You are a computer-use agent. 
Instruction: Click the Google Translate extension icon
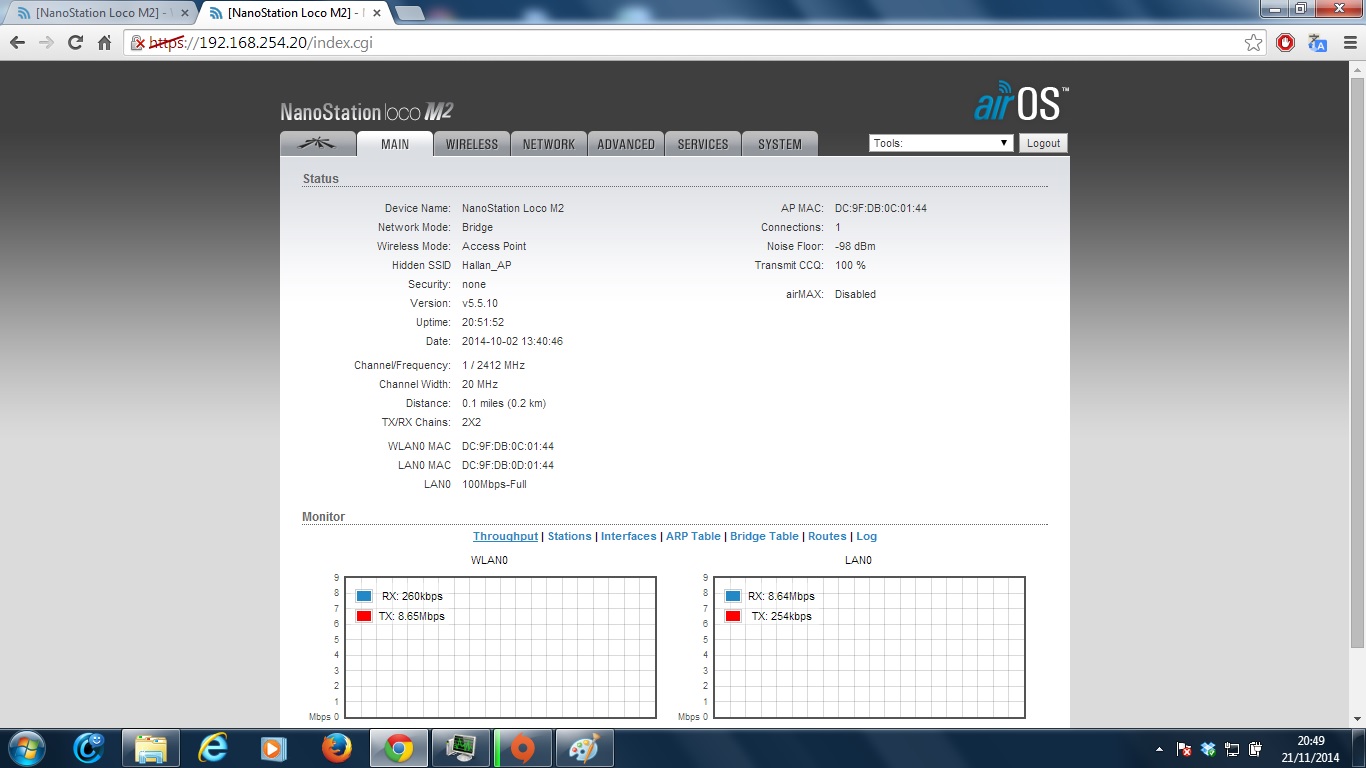click(1317, 43)
